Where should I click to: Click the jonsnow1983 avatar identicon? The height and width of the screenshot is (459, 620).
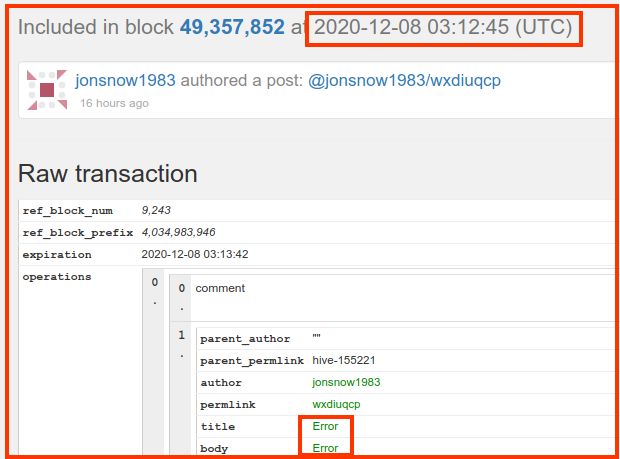click(x=47, y=90)
